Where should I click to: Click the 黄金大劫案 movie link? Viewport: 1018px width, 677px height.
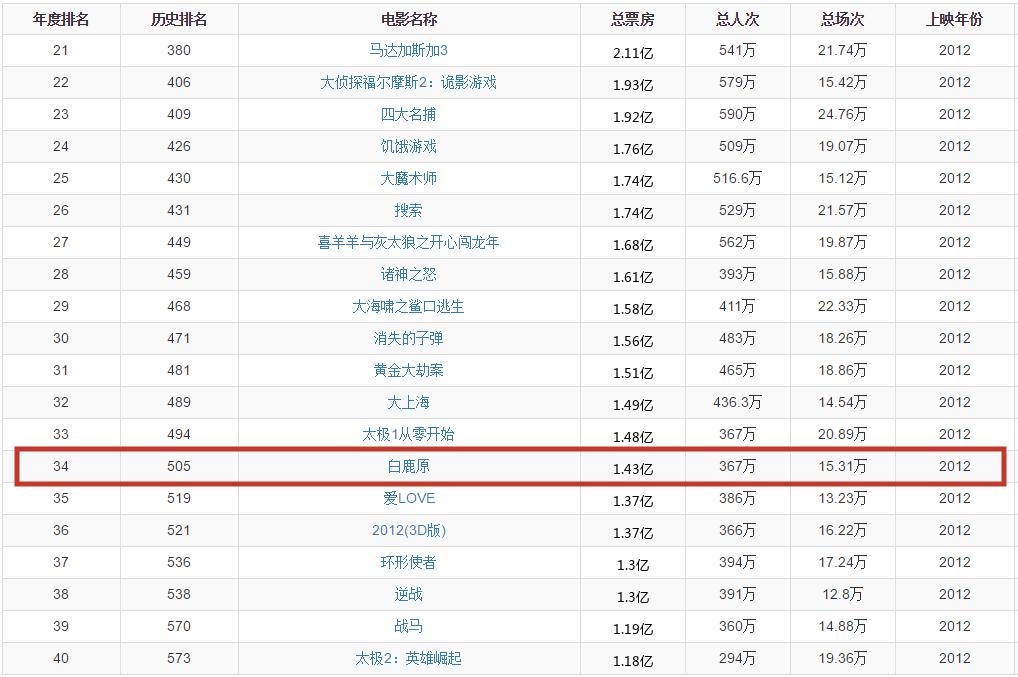[x=408, y=370]
